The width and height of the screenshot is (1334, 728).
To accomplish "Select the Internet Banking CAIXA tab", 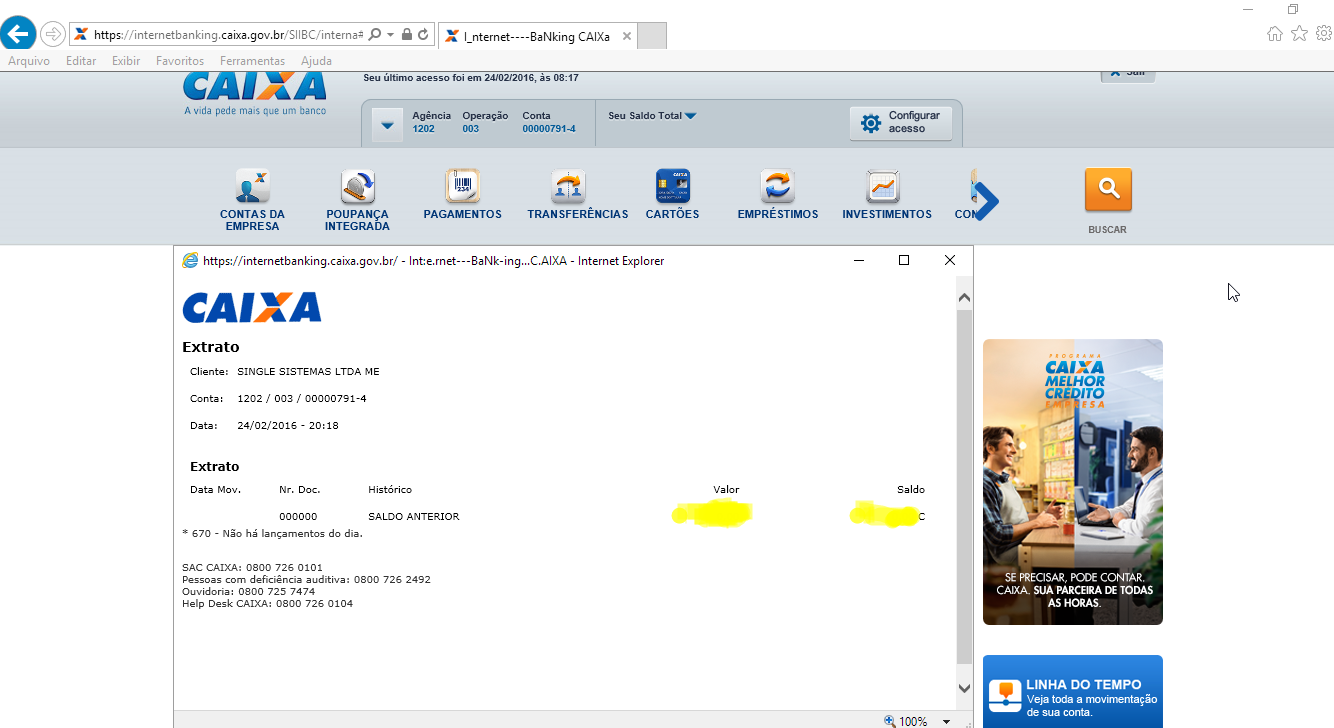I will (537, 36).
